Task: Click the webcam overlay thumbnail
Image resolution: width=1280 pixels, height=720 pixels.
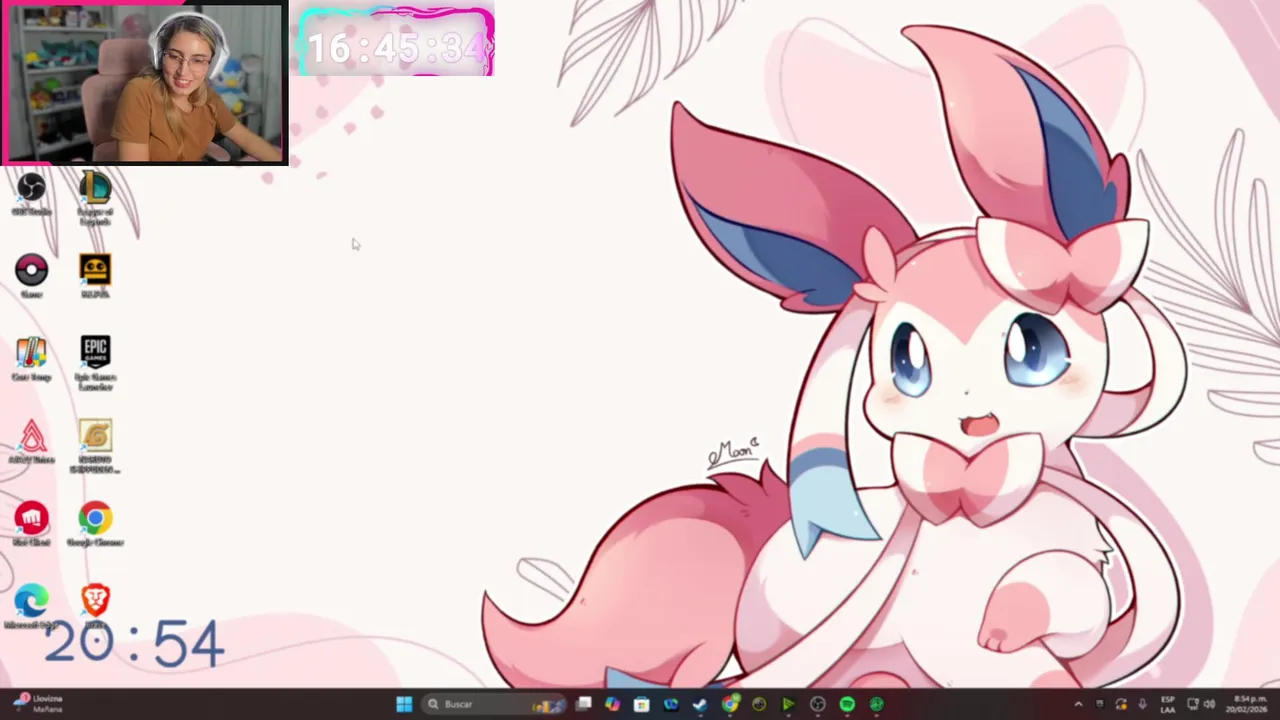Action: point(144,83)
